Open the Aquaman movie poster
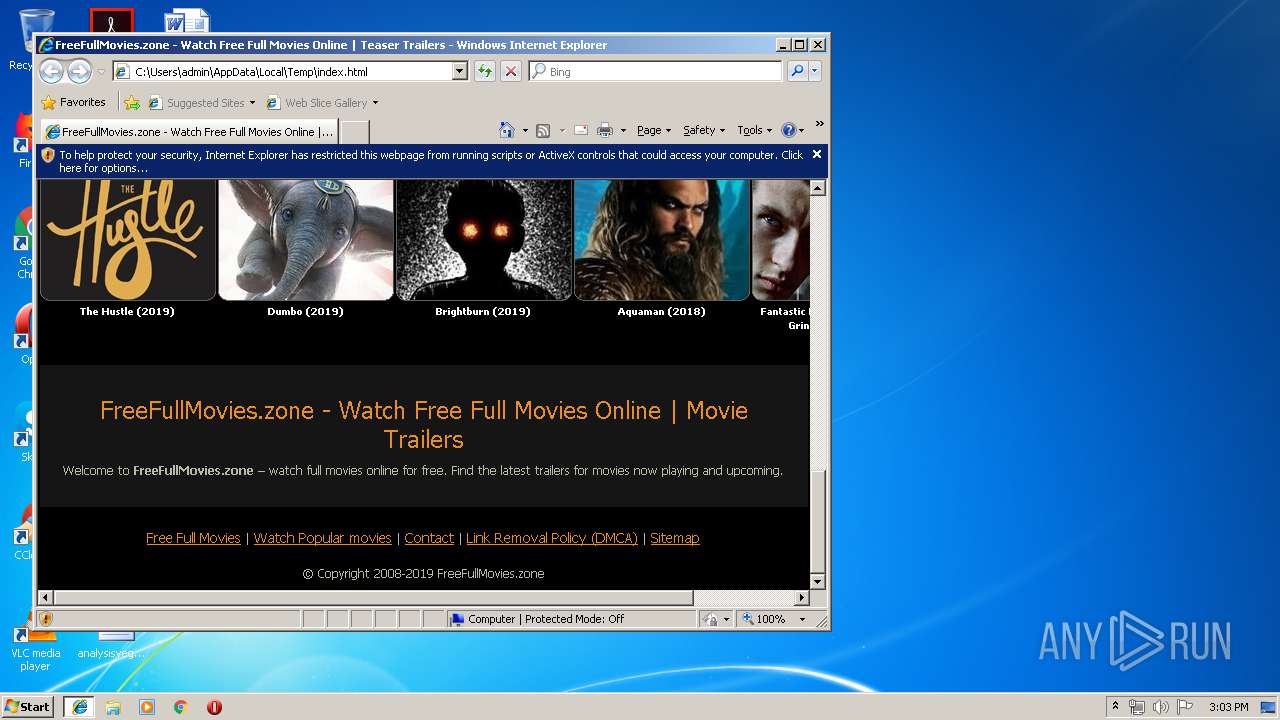Screen dimensions: 1280x720 coord(662,240)
